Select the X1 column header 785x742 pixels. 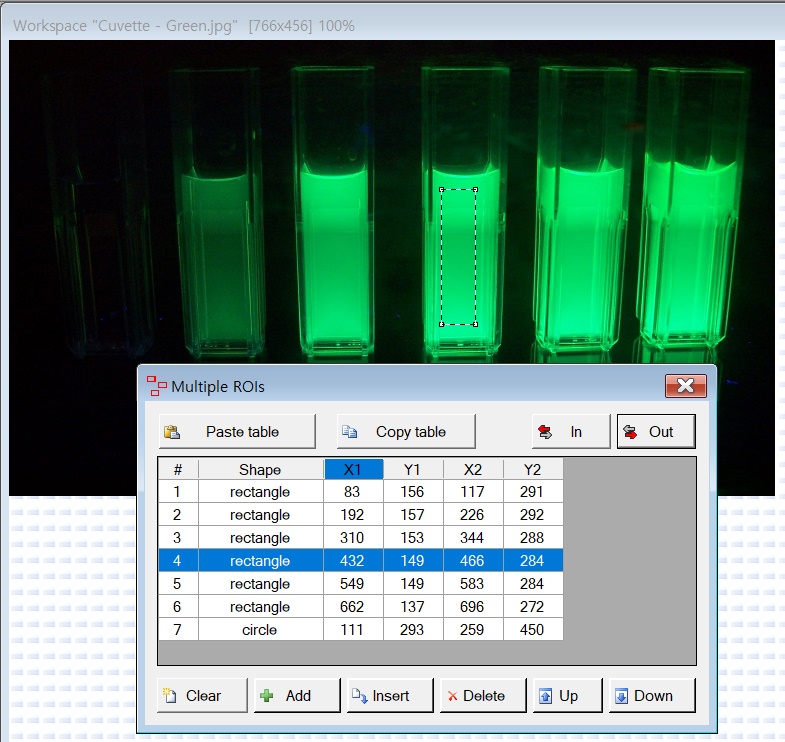pyautogui.click(x=354, y=469)
